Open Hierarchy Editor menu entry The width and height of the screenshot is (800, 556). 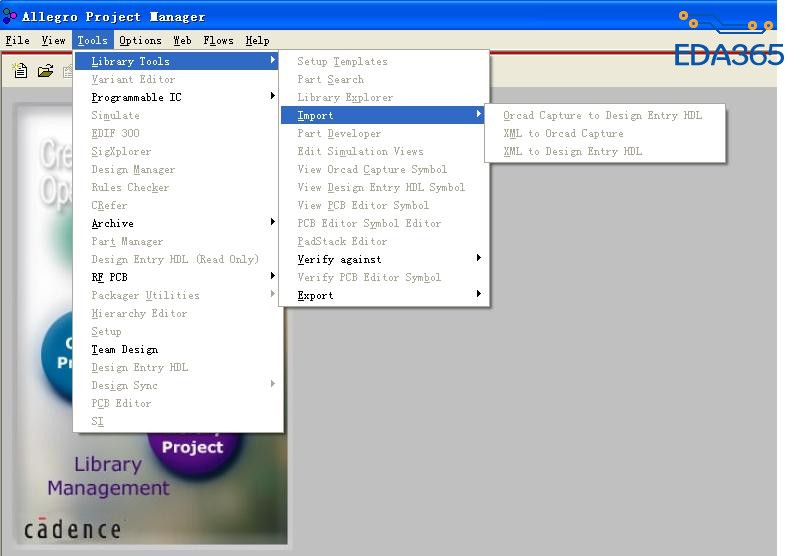click(177, 313)
